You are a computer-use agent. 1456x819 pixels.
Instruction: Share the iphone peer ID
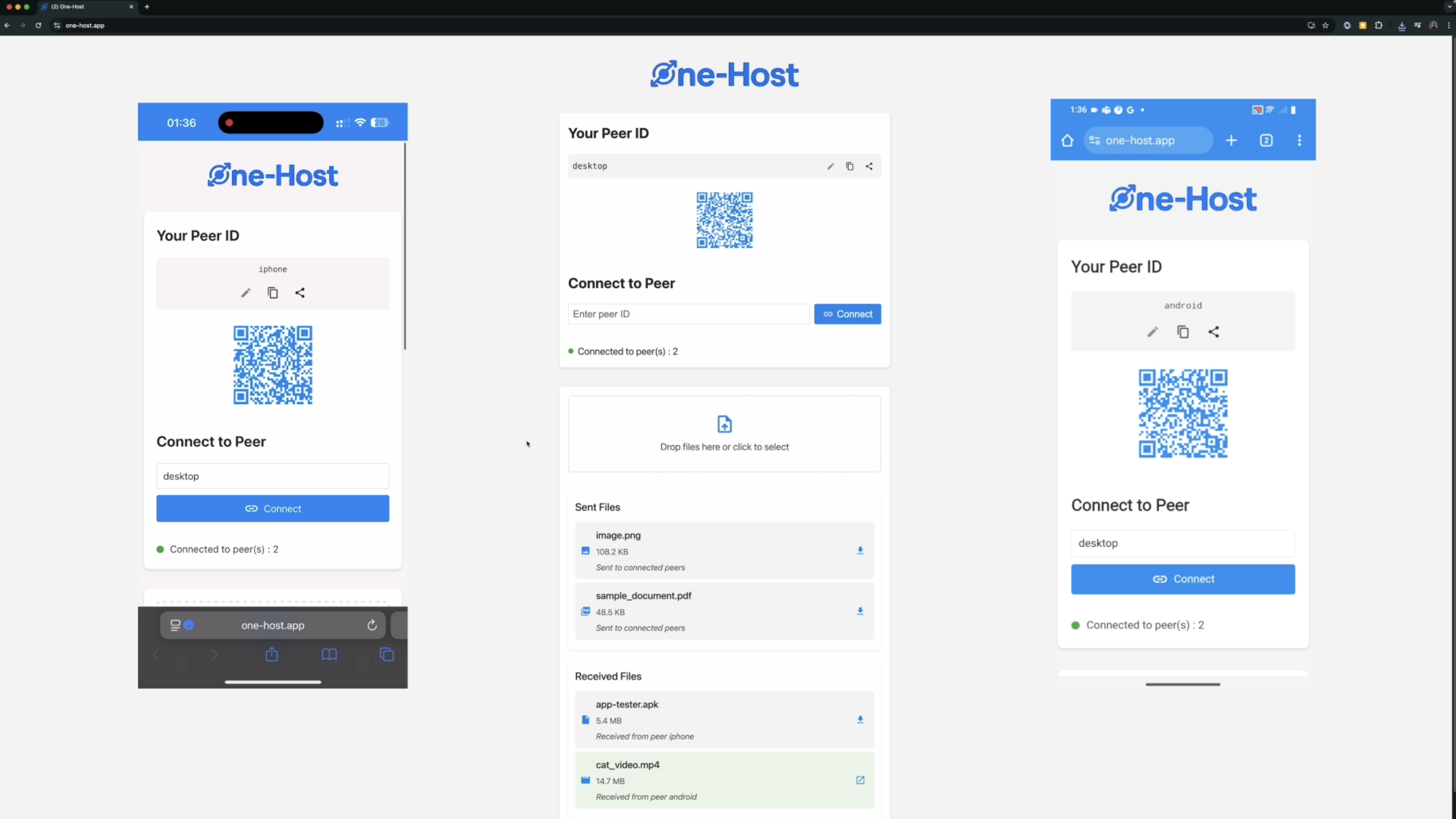point(300,293)
